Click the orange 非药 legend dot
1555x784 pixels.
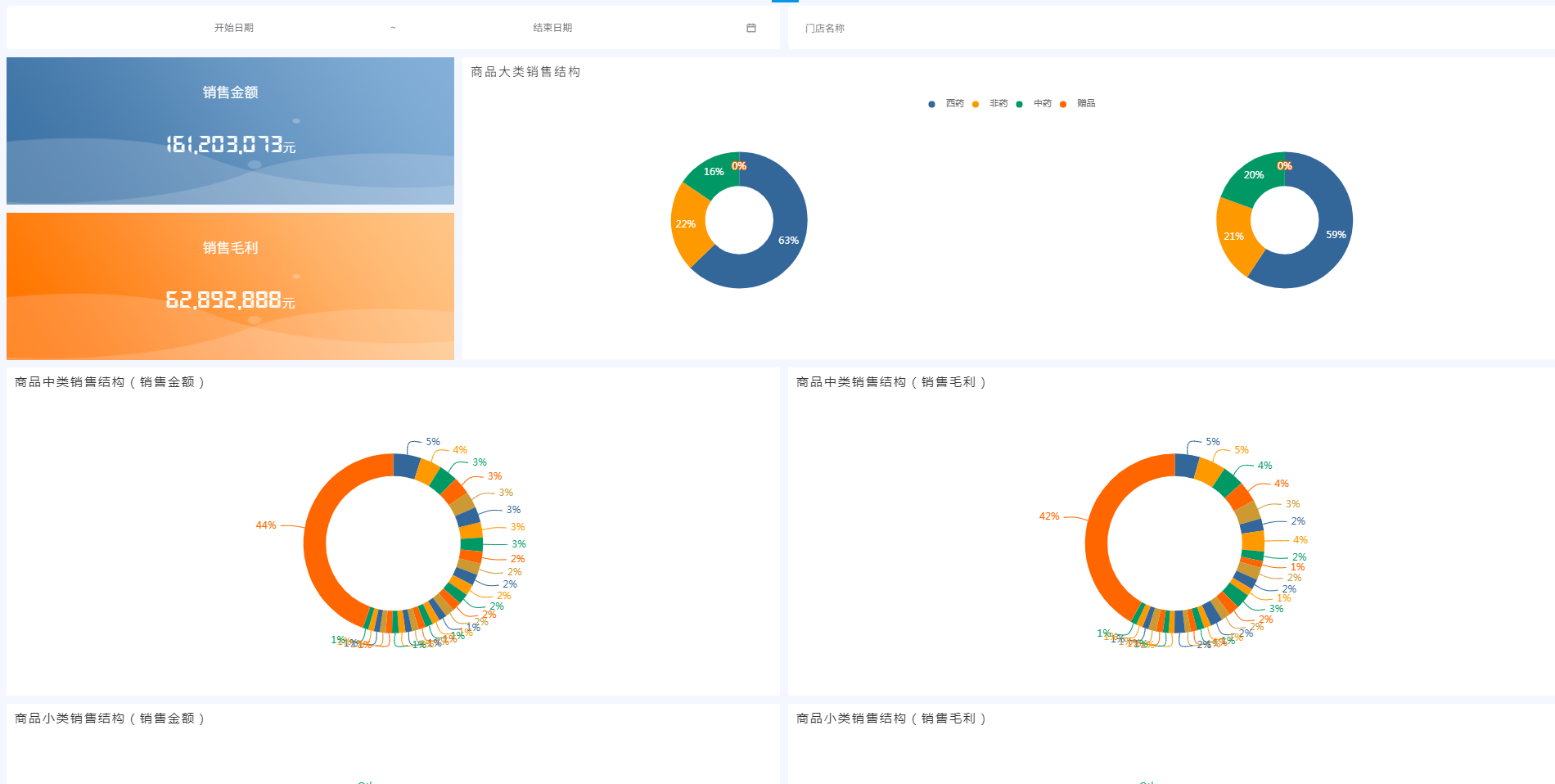coord(976,104)
